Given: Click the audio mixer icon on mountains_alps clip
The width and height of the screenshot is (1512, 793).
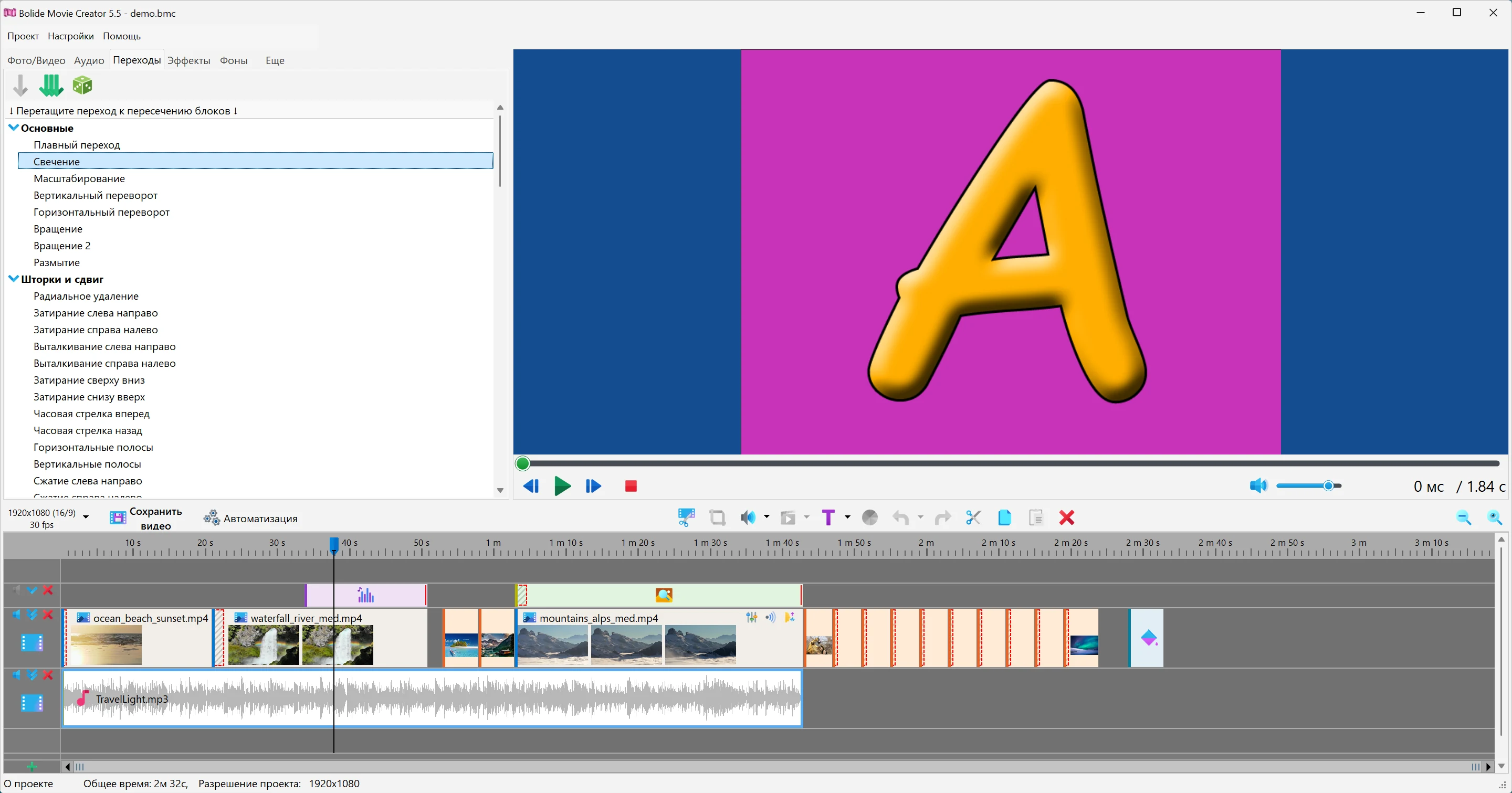Looking at the screenshot, I should (x=752, y=617).
